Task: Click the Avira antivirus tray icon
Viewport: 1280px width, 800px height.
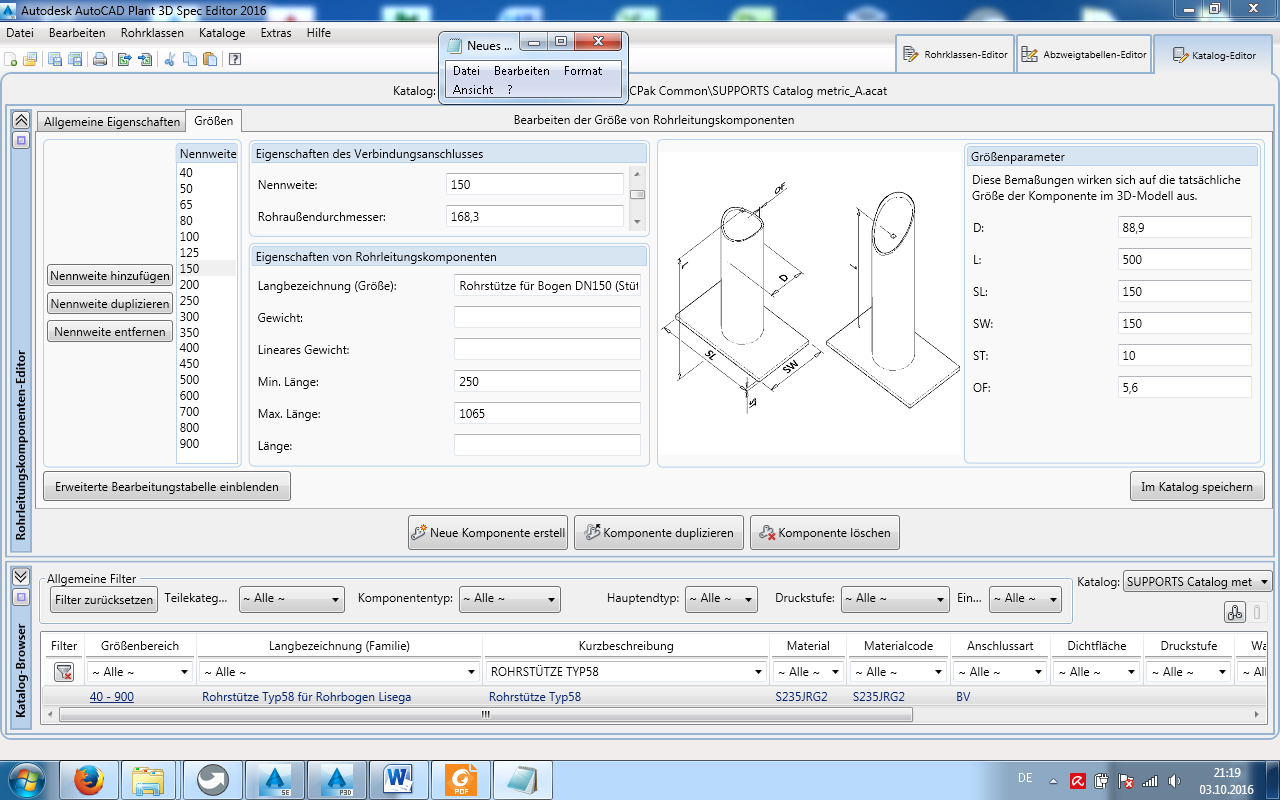Action: point(1078,781)
